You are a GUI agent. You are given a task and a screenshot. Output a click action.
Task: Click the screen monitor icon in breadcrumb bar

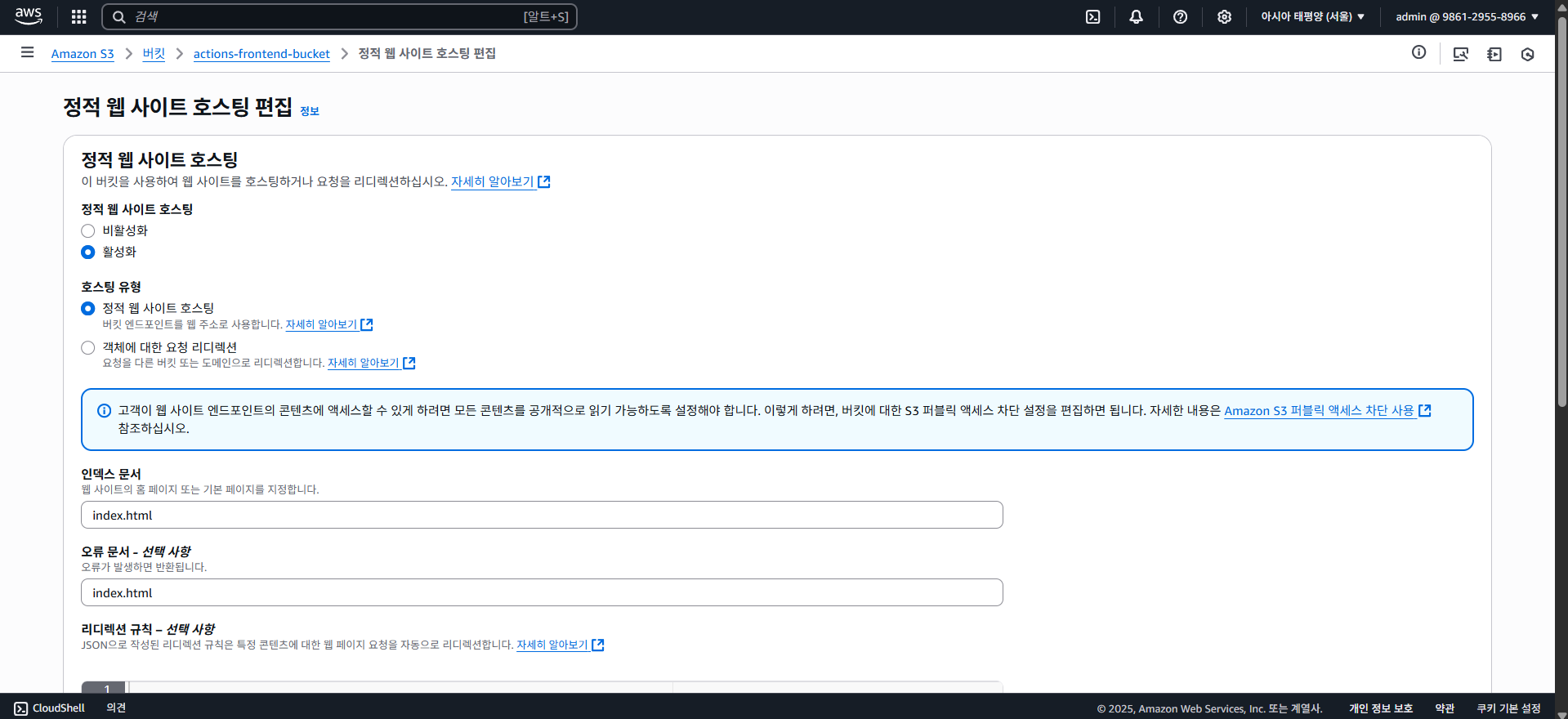(x=1461, y=54)
